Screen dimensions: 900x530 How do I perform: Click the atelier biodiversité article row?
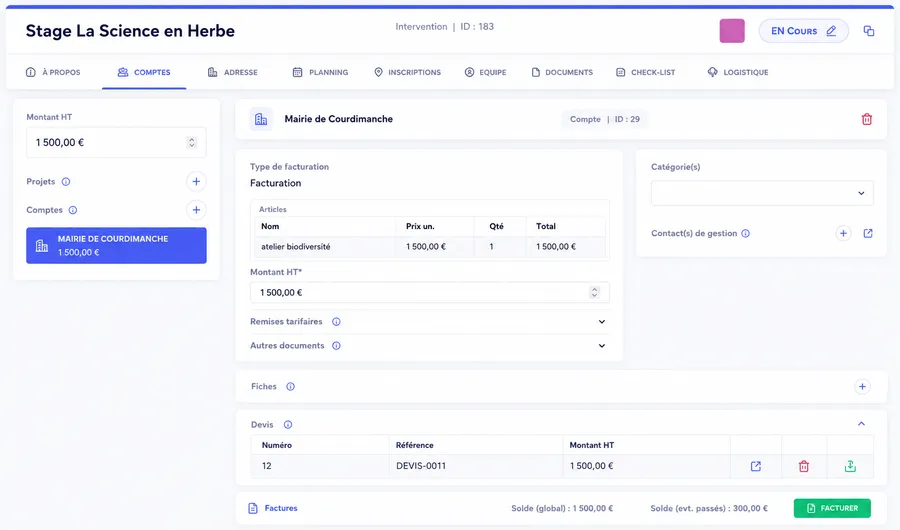pos(430,247)
